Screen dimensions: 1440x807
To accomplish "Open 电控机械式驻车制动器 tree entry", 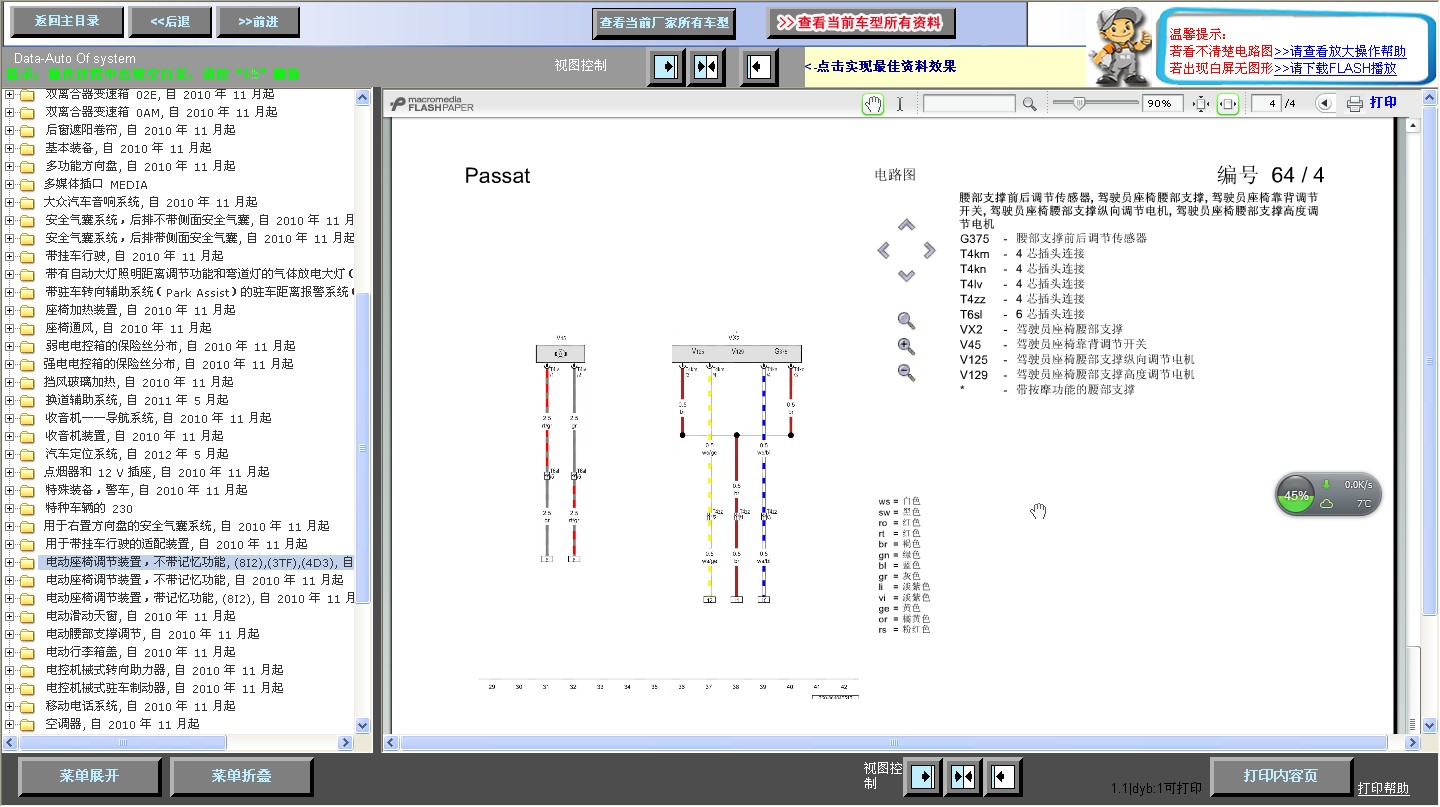I will point(164,688).
